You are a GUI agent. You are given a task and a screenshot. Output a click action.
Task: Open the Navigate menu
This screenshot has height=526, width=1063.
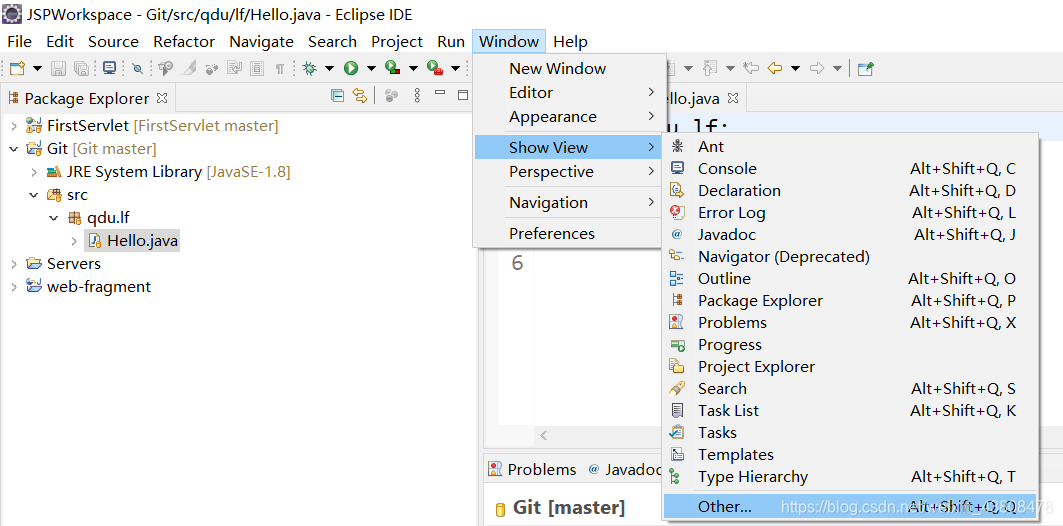tap(261, 42)
